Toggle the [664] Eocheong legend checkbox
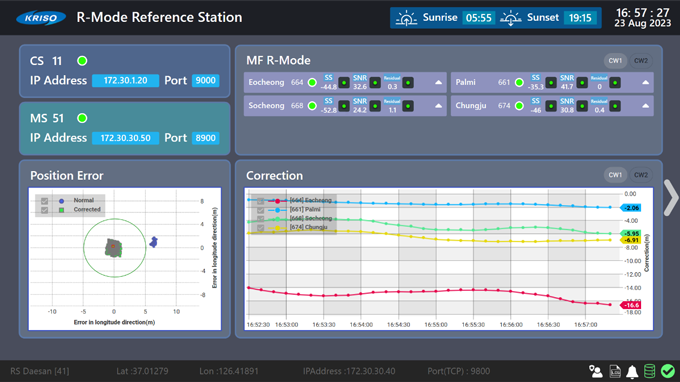680x382 pixels. [260, 201]
